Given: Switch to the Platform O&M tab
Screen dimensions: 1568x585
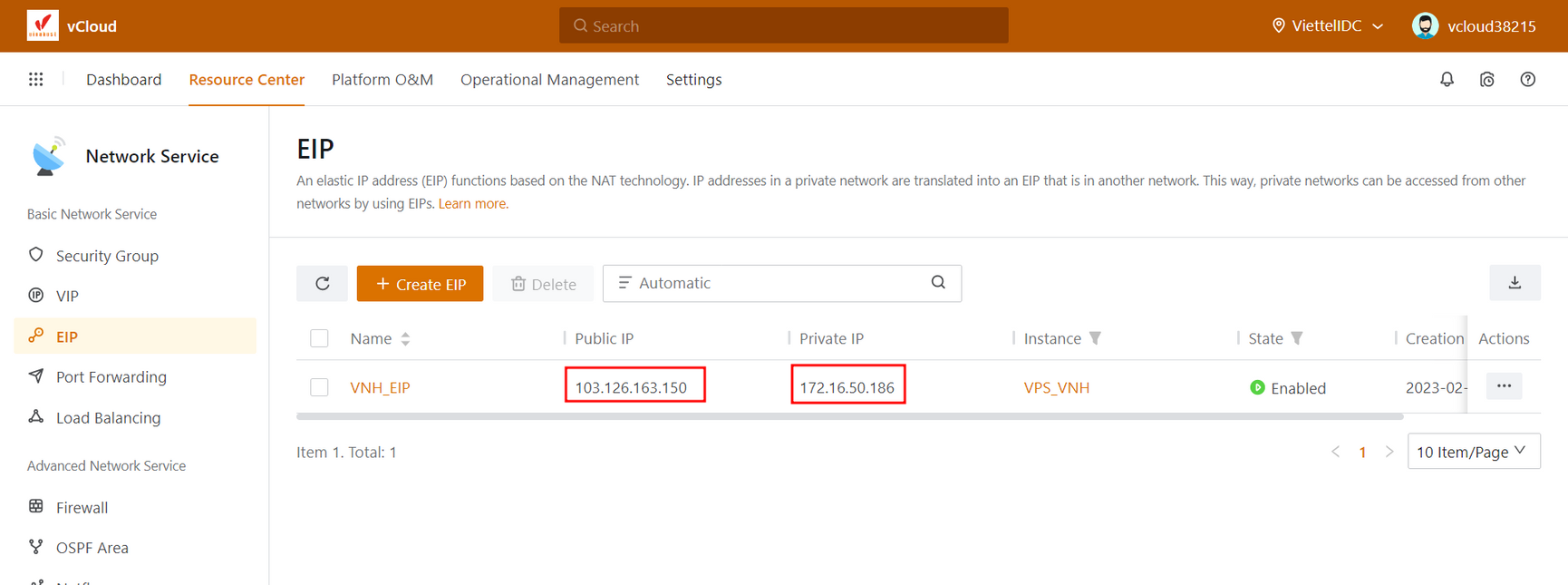Looking at the screenshot, I should point(382,80).
